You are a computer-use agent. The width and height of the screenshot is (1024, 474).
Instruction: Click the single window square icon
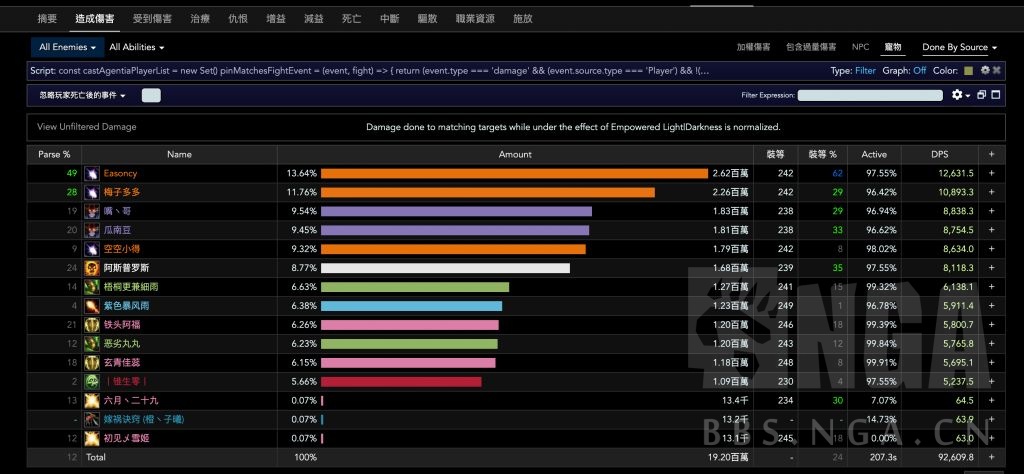coord(996,95)
